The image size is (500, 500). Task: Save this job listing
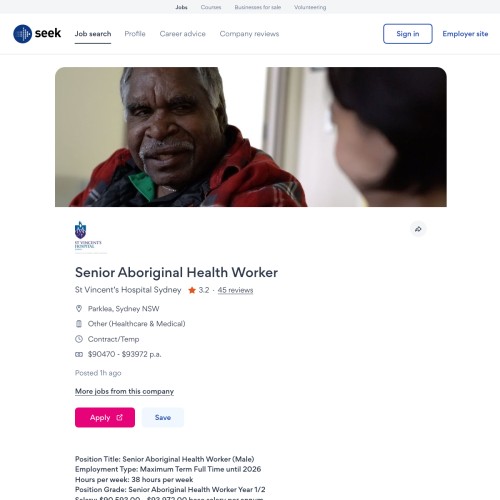(x=163, y=417)
